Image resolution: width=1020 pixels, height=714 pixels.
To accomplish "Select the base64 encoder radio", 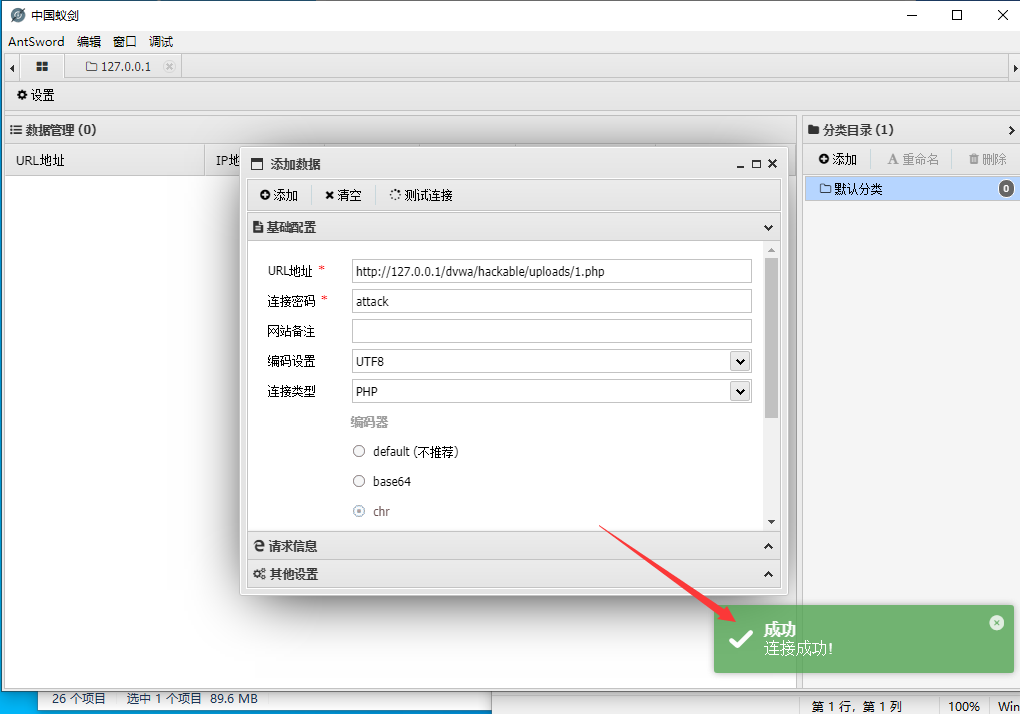I will tap(359, 481).
